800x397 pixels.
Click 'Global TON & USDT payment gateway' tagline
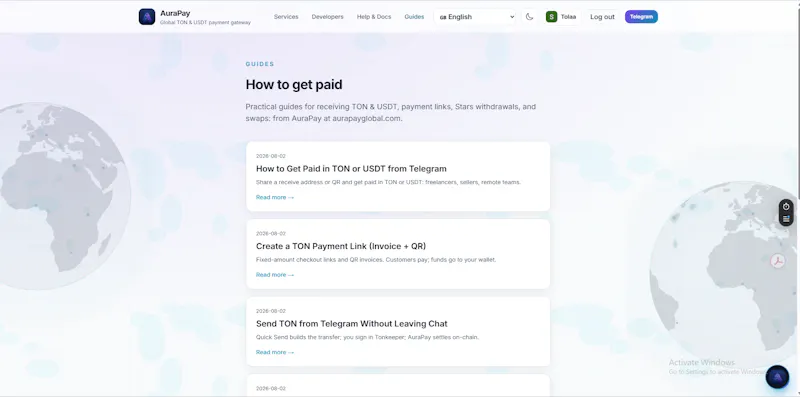(205, 22)
